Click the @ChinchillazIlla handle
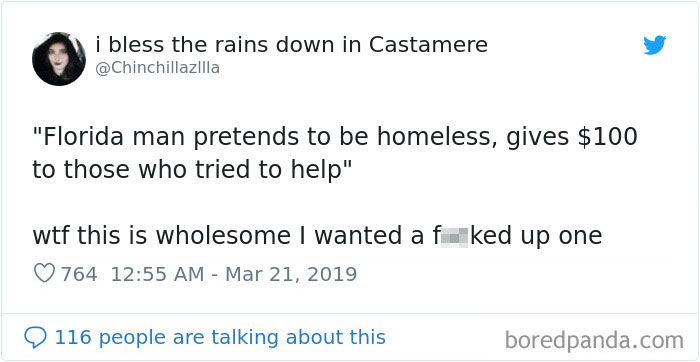The width and height of the screenshot is (700, 362). click(158, 68)
